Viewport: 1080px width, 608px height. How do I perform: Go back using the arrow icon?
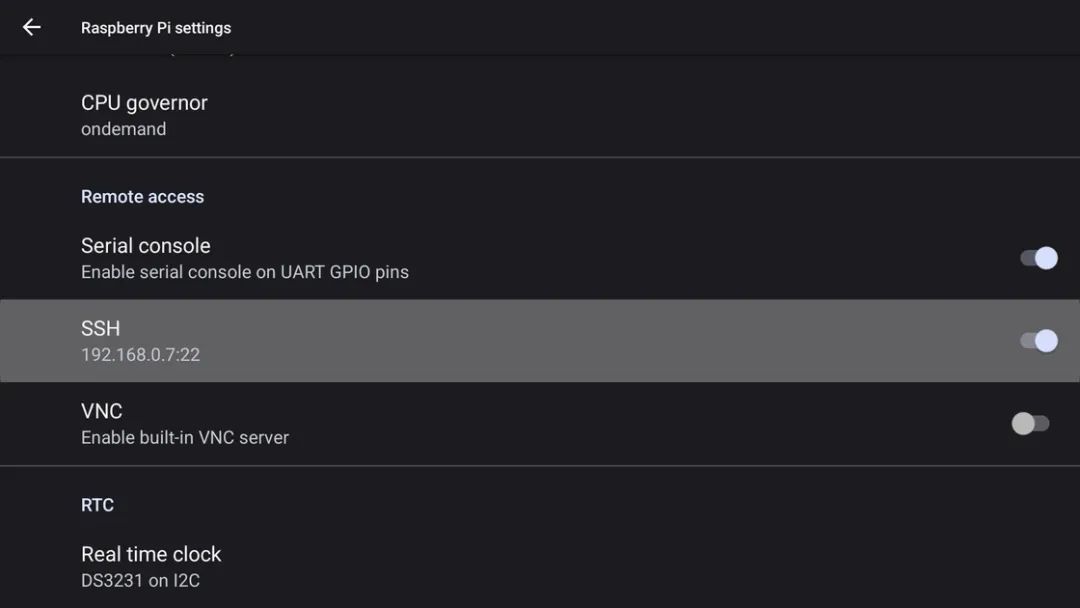32,28
